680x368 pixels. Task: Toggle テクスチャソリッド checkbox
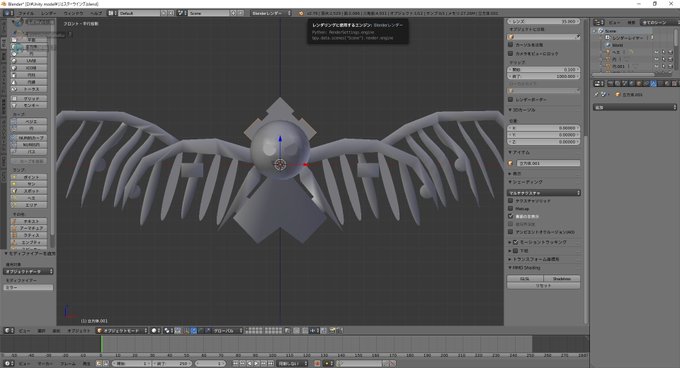coord(510,201)
